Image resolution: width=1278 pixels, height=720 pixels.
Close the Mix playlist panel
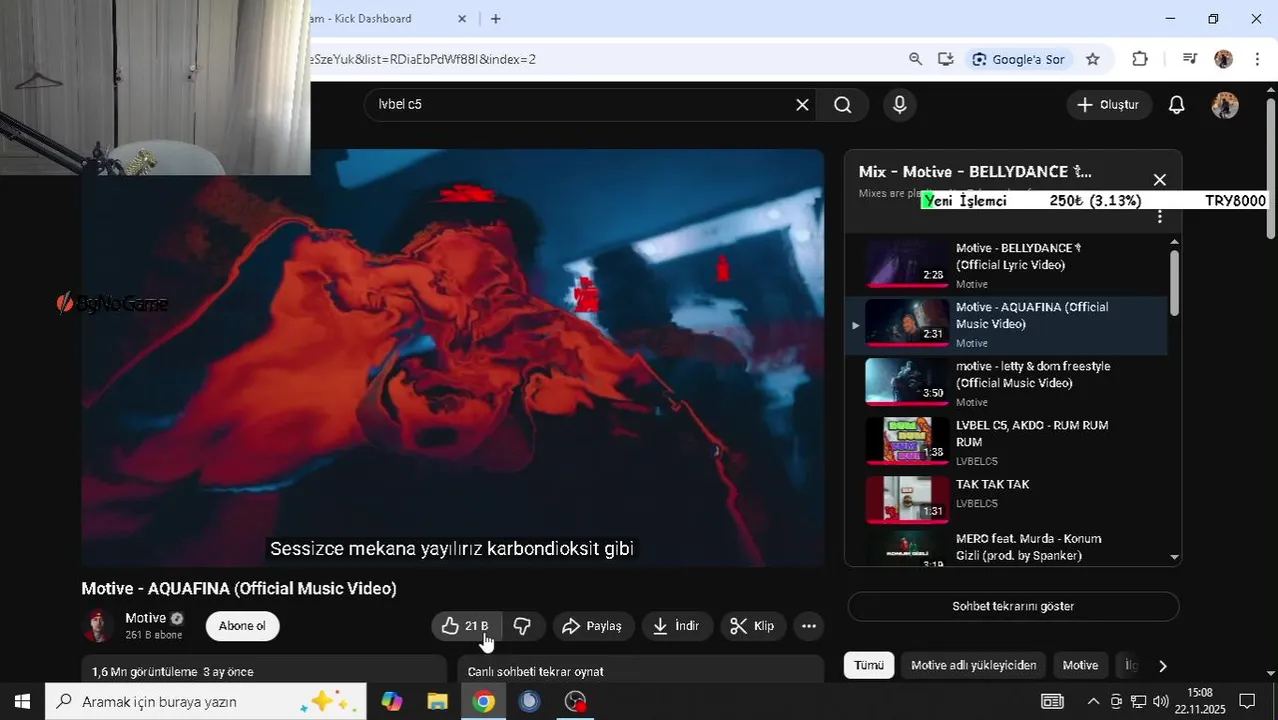1159,180
